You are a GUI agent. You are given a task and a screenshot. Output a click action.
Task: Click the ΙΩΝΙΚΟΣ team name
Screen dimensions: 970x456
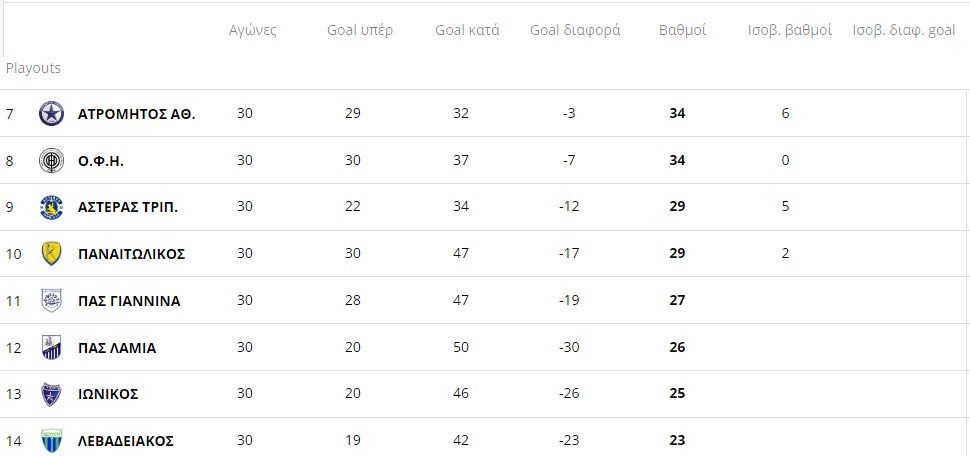(108, 394)
